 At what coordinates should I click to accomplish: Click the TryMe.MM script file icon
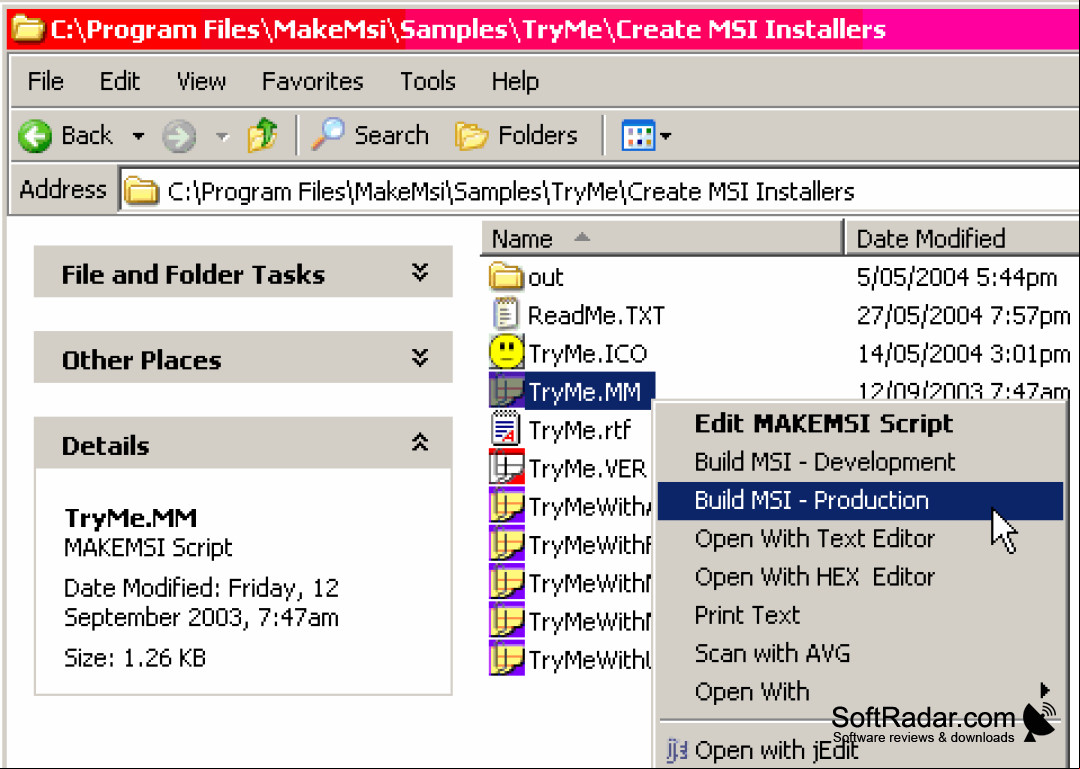click(x=506, y=391)
